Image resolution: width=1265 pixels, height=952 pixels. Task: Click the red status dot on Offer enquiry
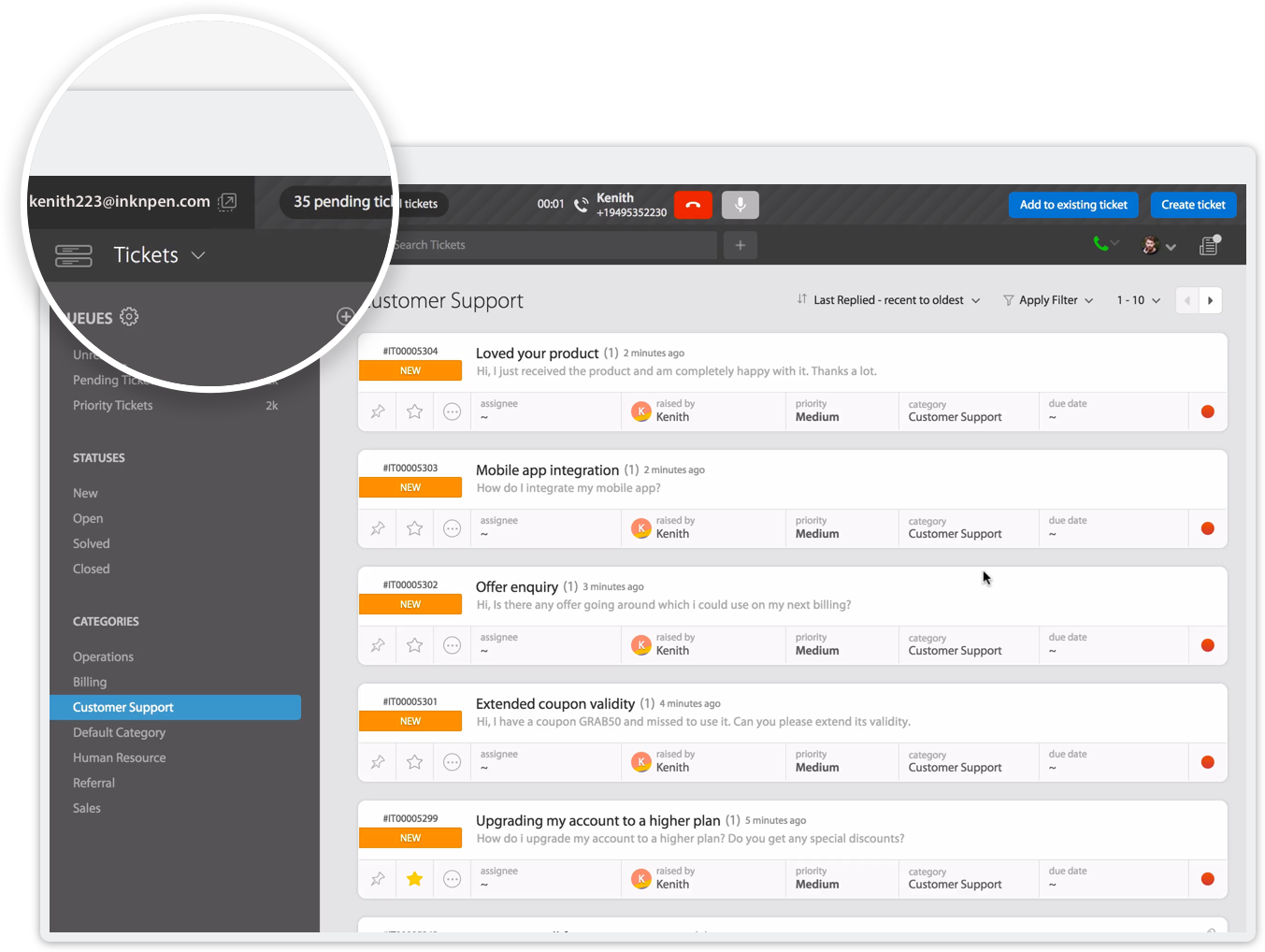(x=1207, y=645)
